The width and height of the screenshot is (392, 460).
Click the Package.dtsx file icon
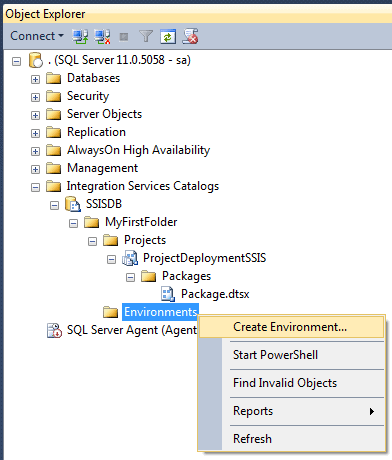168,294
